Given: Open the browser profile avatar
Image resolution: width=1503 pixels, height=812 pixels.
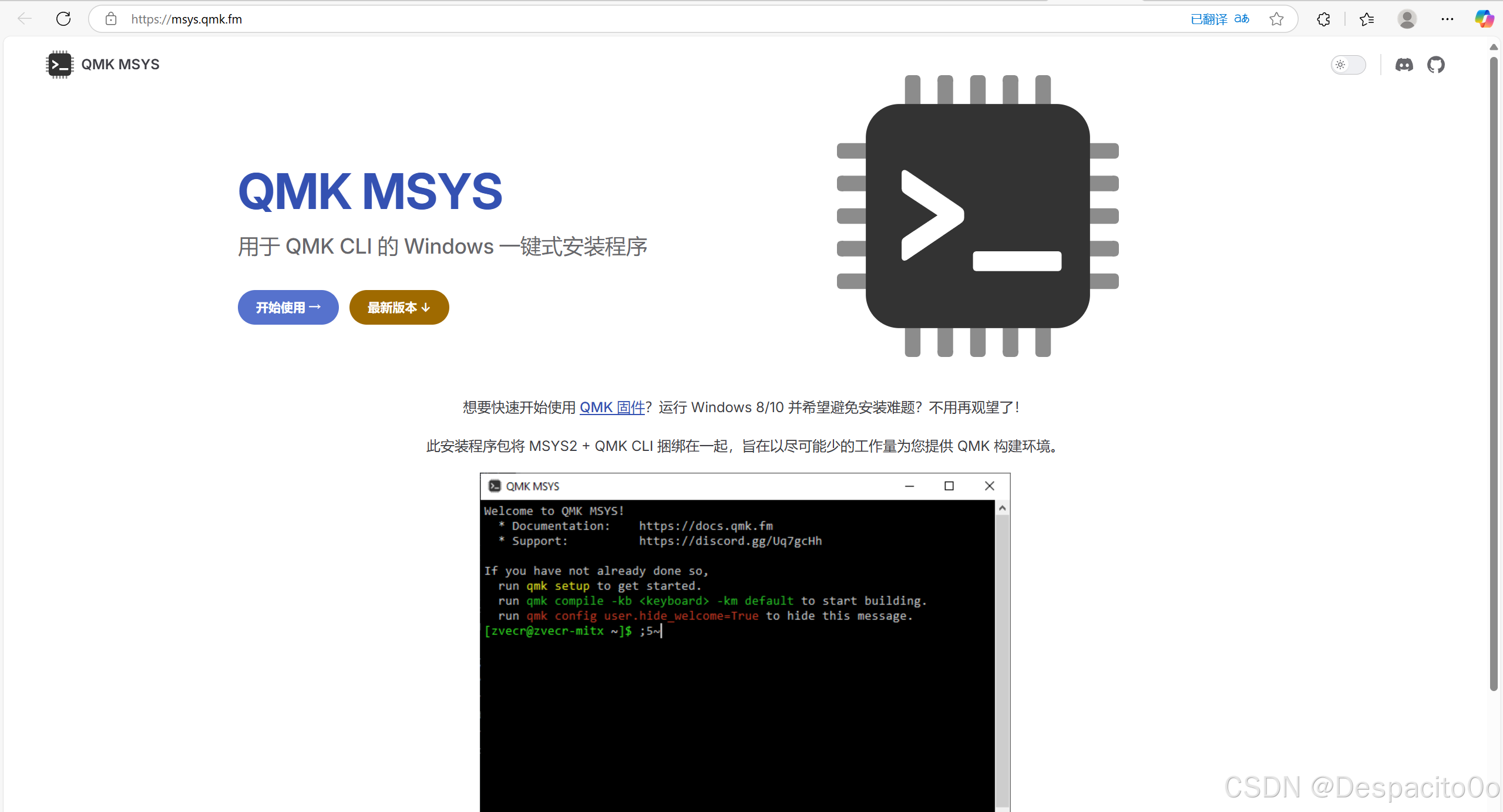Looking at the screenshot, I should click(1408, 19).
